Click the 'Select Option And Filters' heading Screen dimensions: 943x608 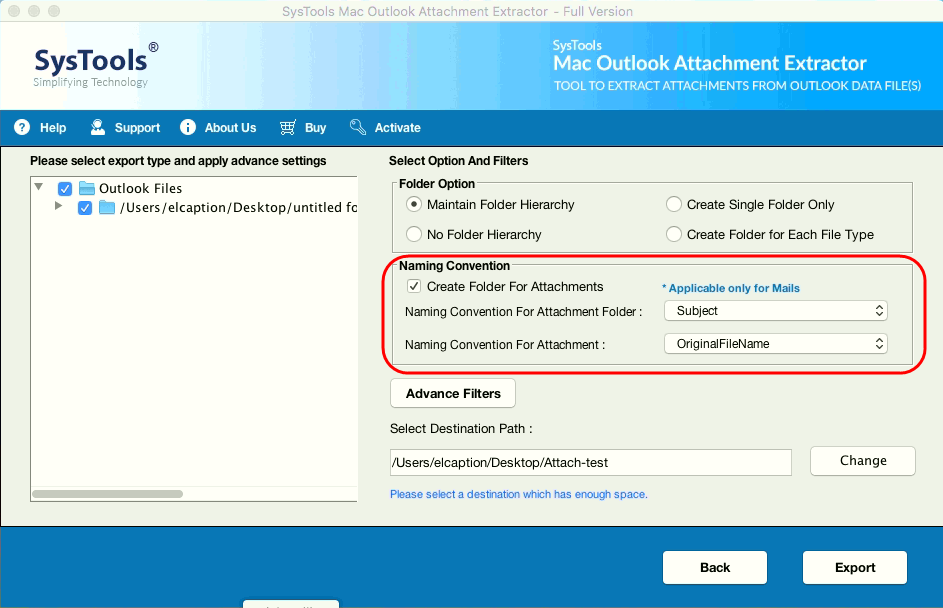point(458,161)
